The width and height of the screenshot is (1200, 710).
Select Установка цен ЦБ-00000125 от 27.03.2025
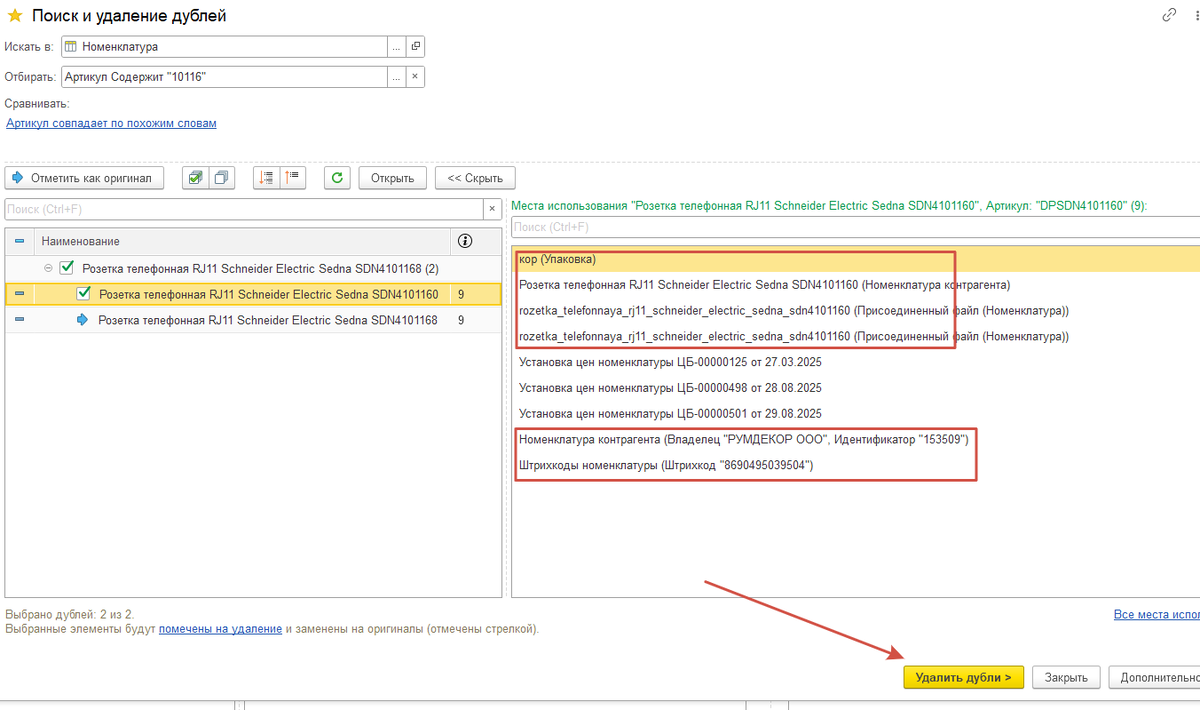pyautogui.click(x=855, y=362)
